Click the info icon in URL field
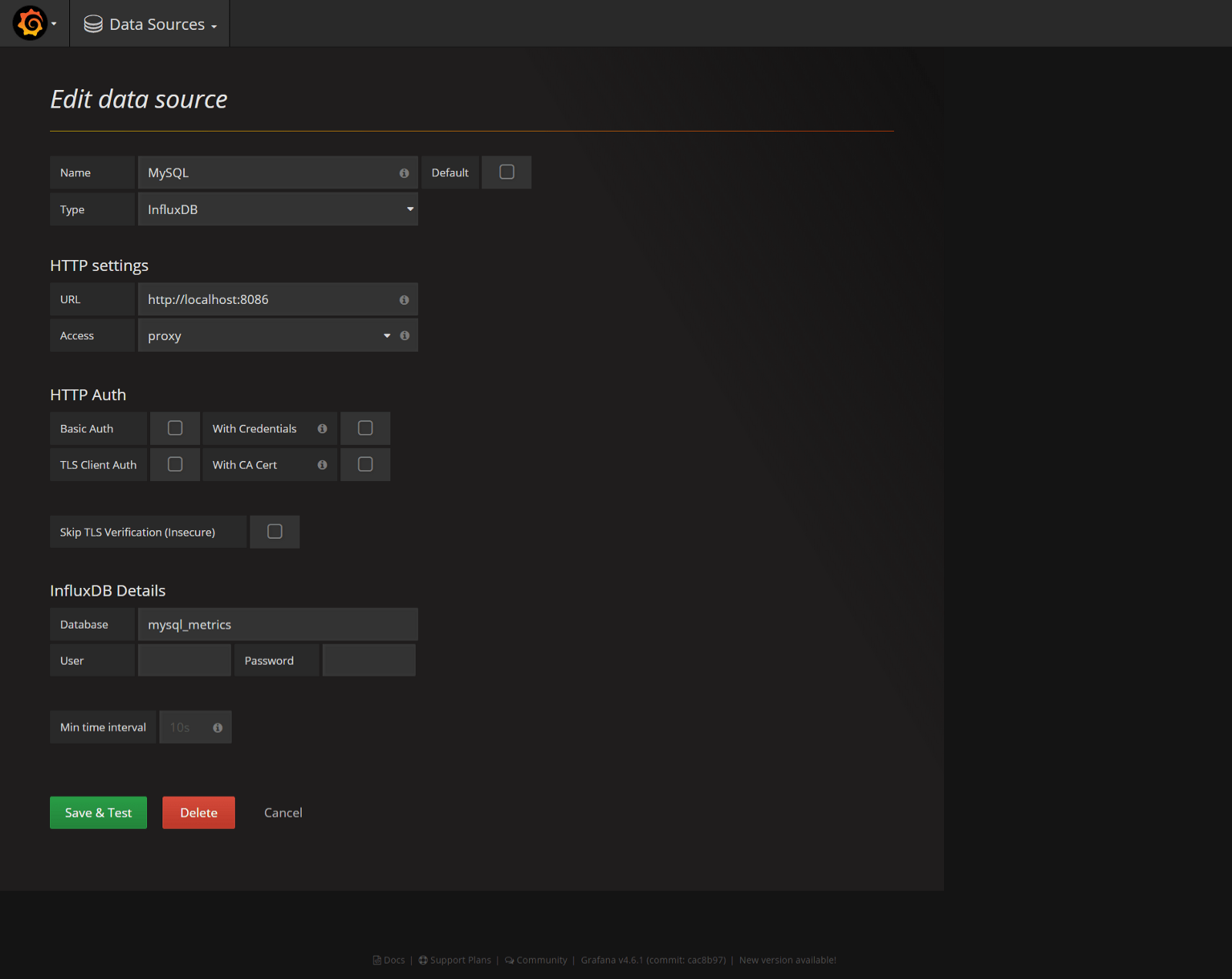Viewport: 1232px width, 979px height. tap(404, 300)
